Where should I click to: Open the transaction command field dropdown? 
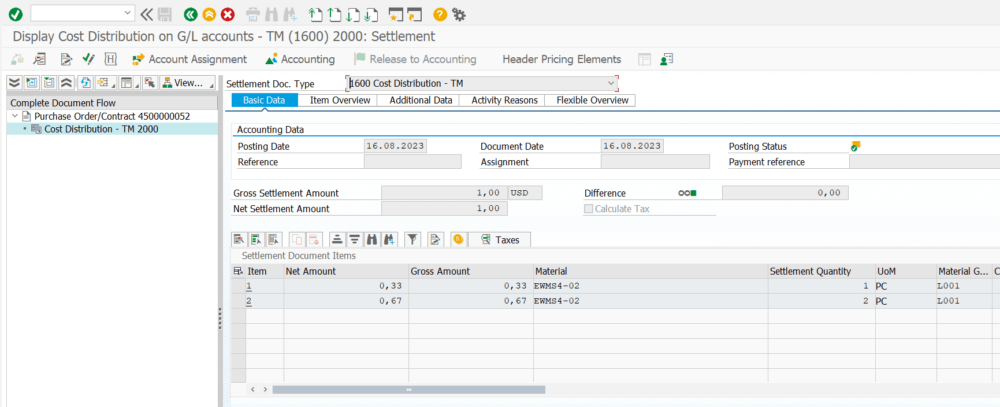point(127,13)
